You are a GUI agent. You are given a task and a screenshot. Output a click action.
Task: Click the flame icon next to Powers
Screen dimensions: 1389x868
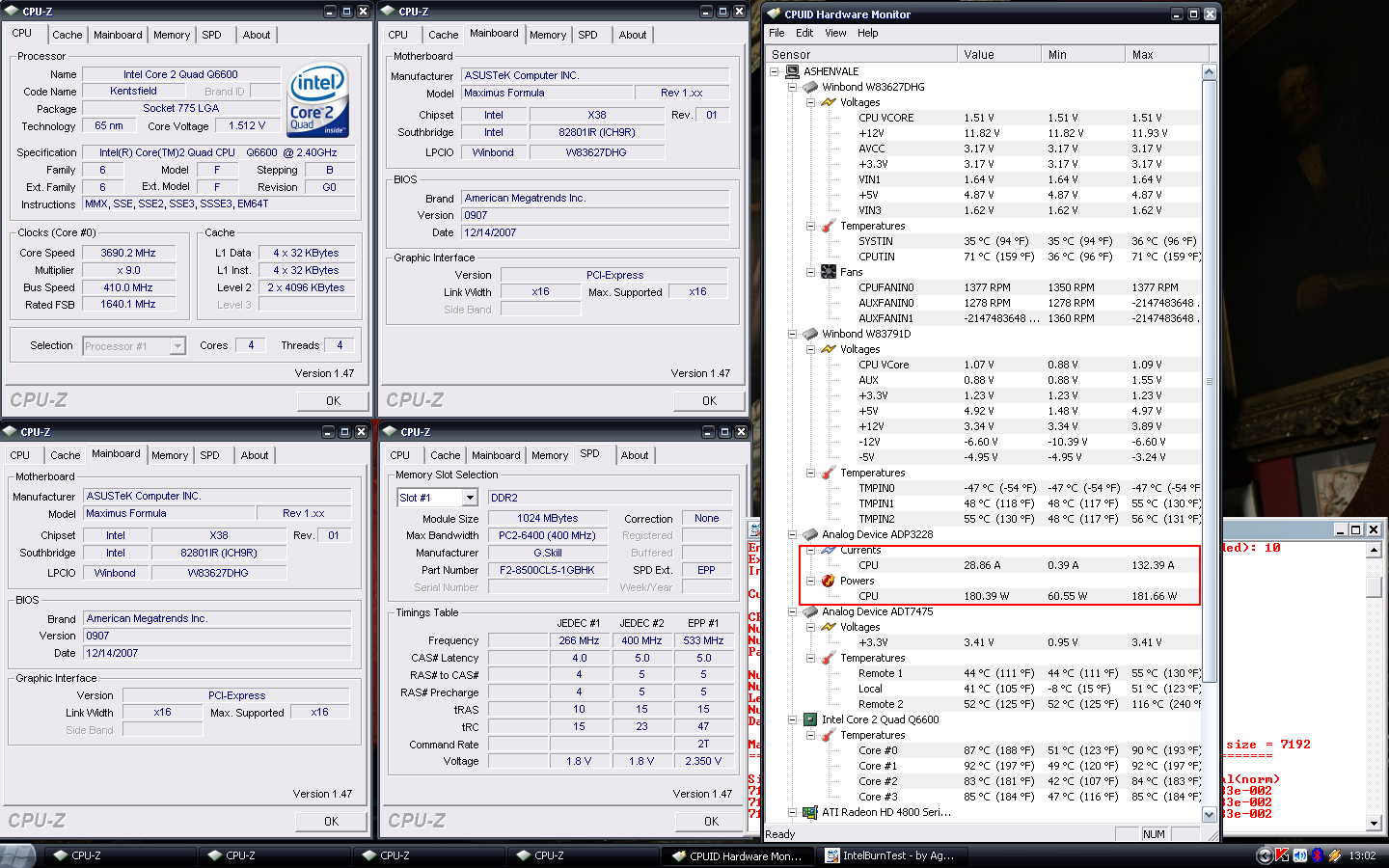pos(828,581)
